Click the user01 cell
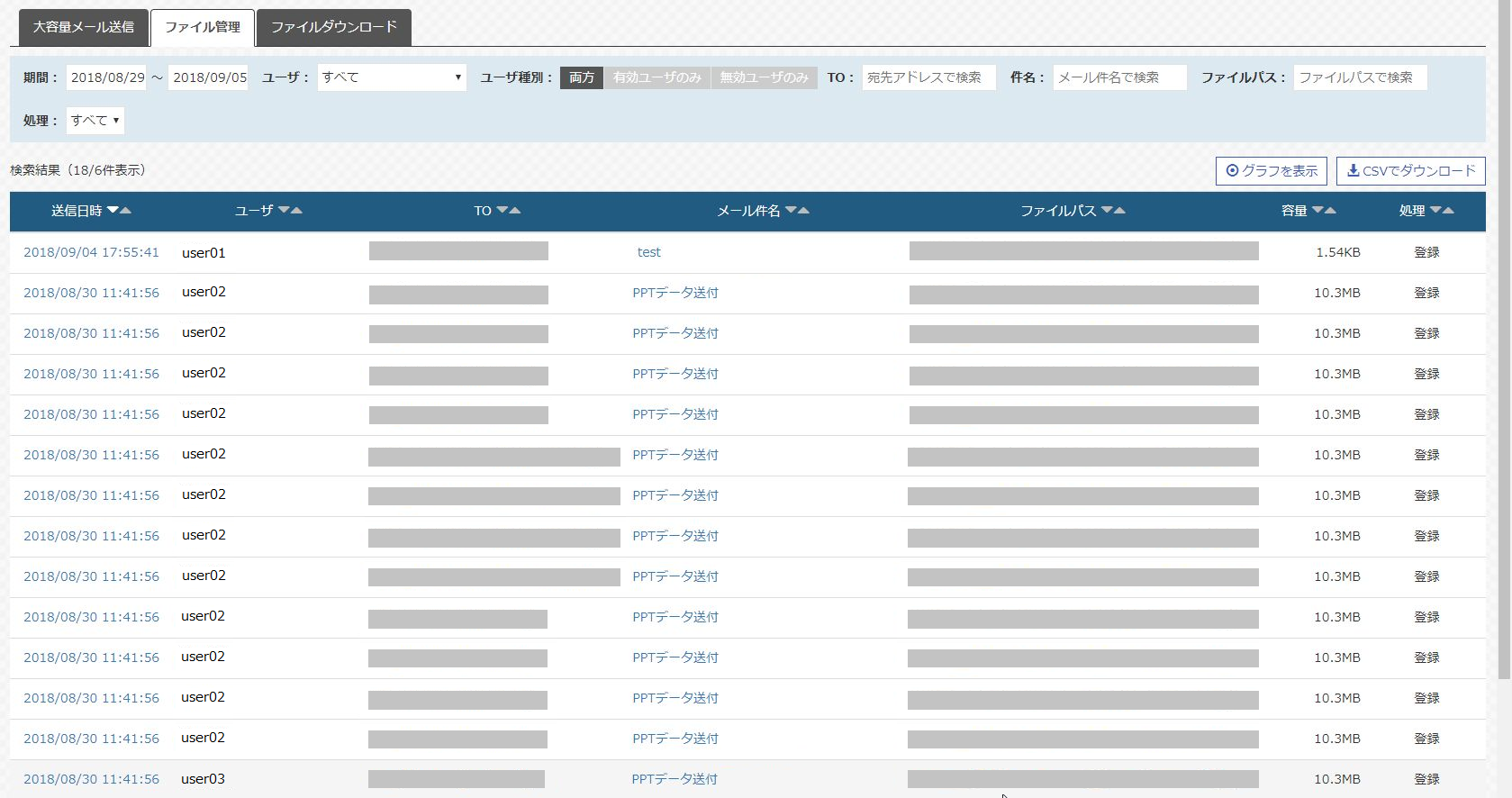This screenshot has width=1512, height=798. [x=204, y=253]
